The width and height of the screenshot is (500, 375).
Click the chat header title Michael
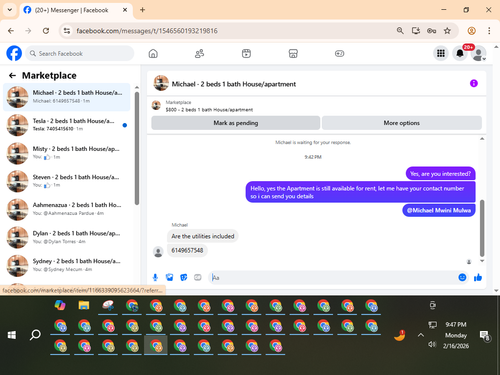[234, 84]
